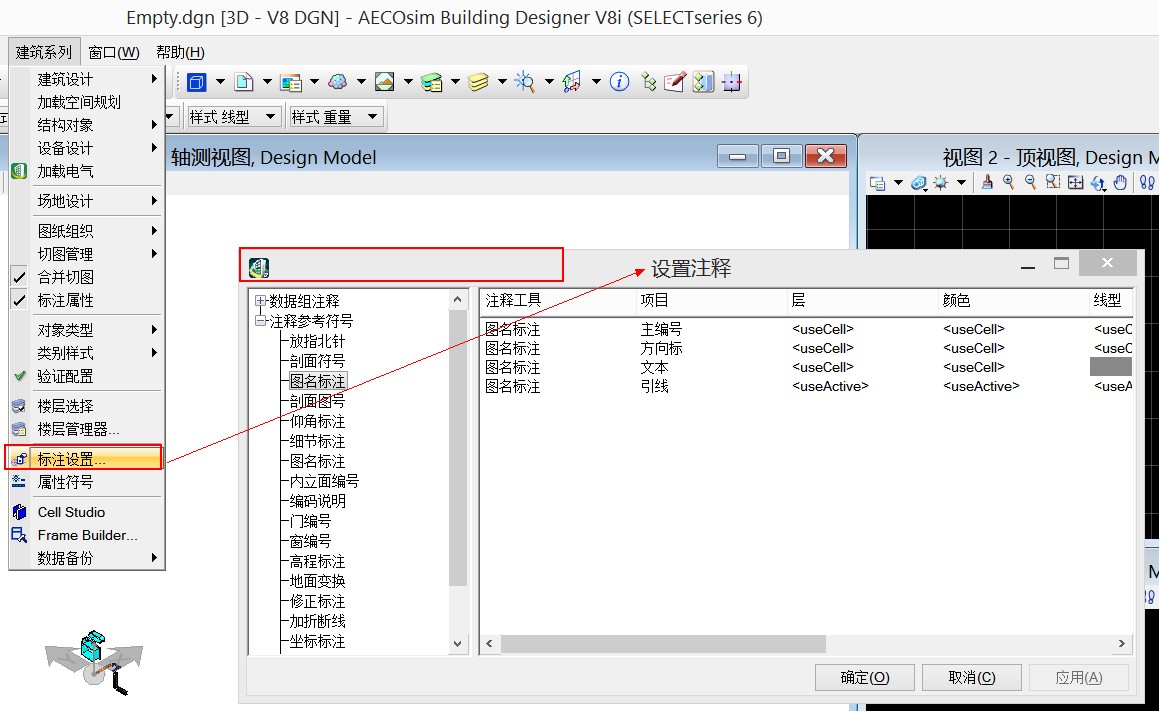Select 坐标标注 in the tree
Viewport: 1159px width, 711px height.
pyautogui.click(x=317, y=641)
